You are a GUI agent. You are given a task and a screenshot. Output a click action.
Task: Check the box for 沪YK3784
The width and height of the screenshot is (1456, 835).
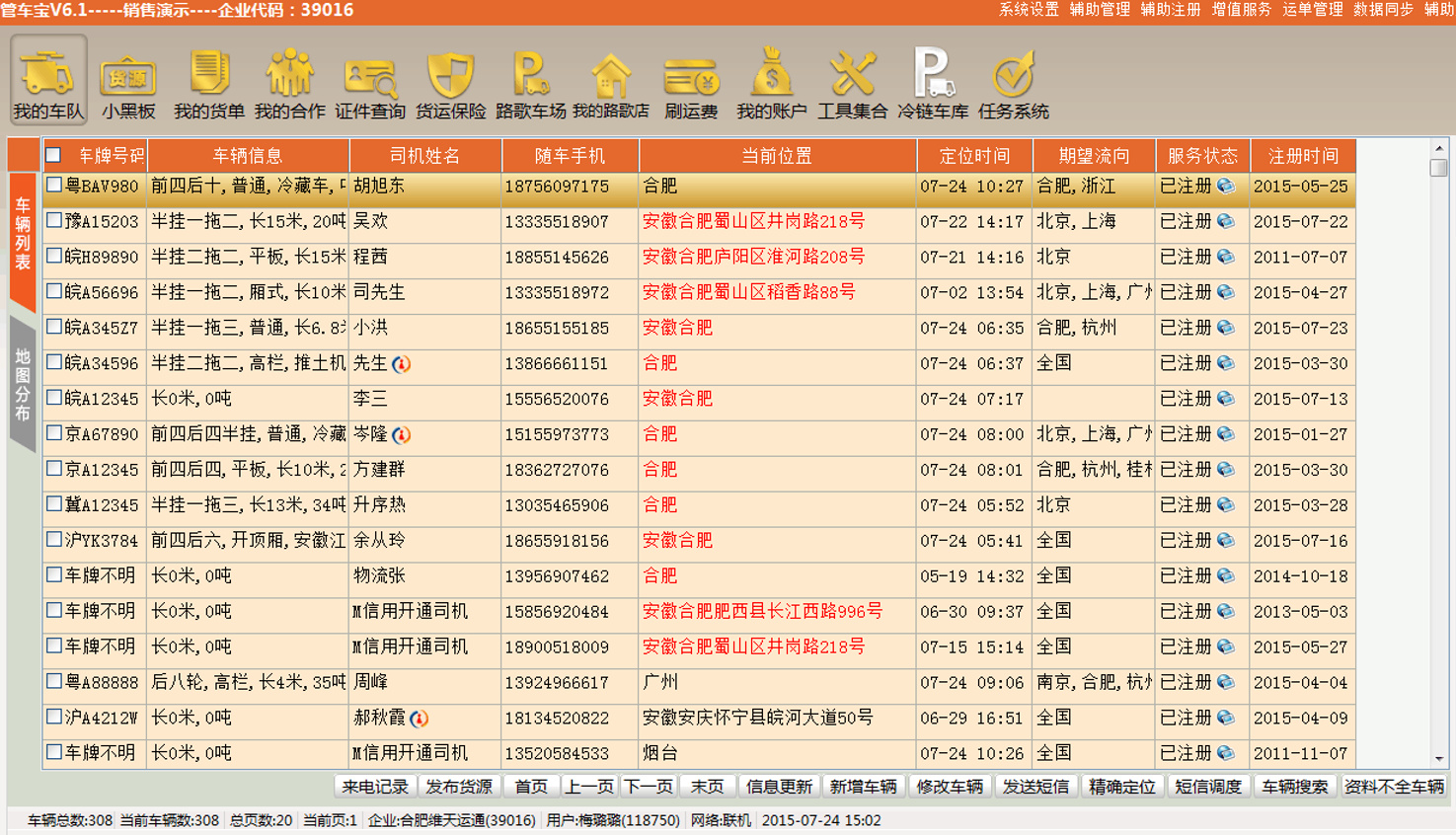pos(54,539)
